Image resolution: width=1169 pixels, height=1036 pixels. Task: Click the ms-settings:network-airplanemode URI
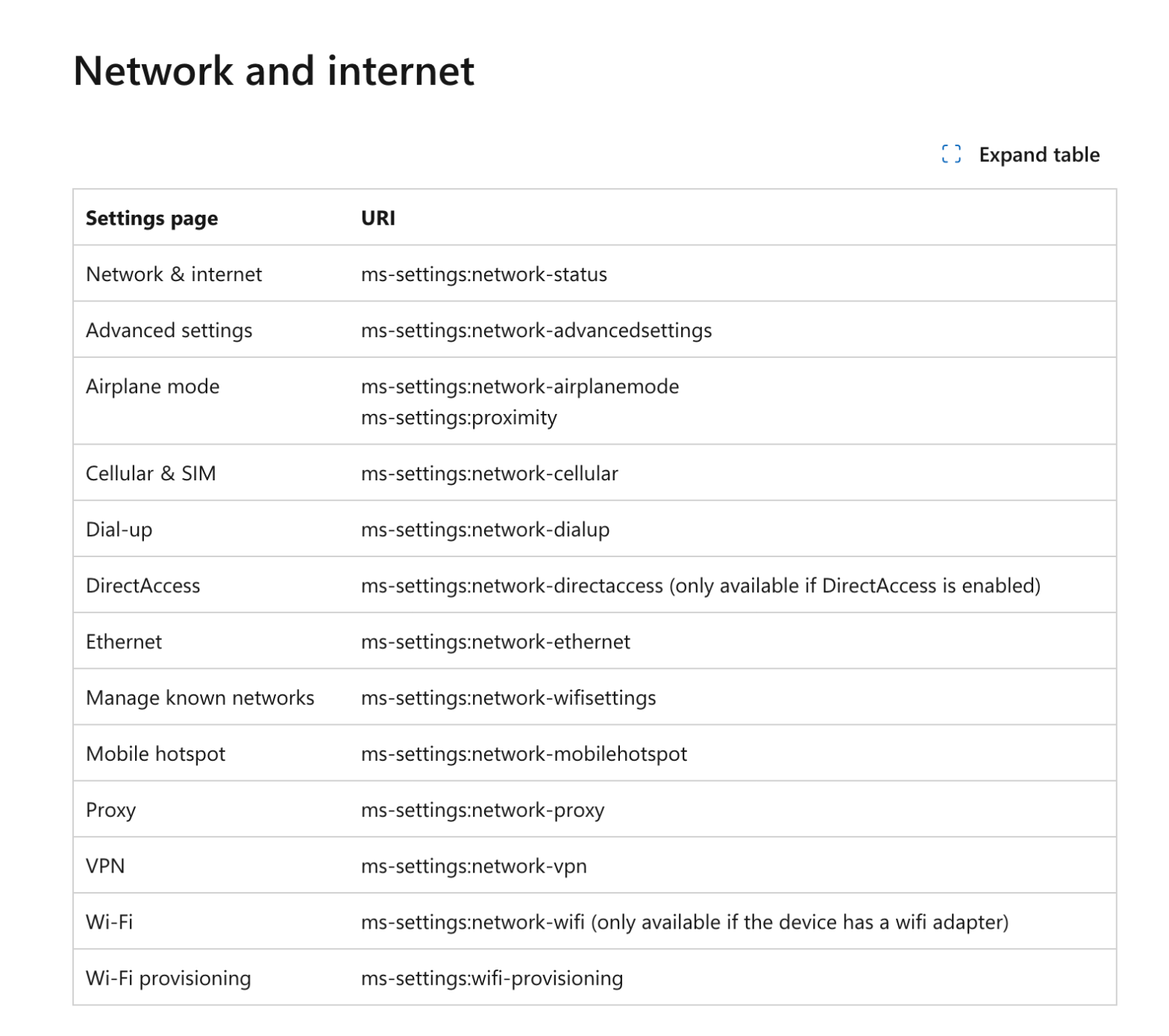[519, 386]
